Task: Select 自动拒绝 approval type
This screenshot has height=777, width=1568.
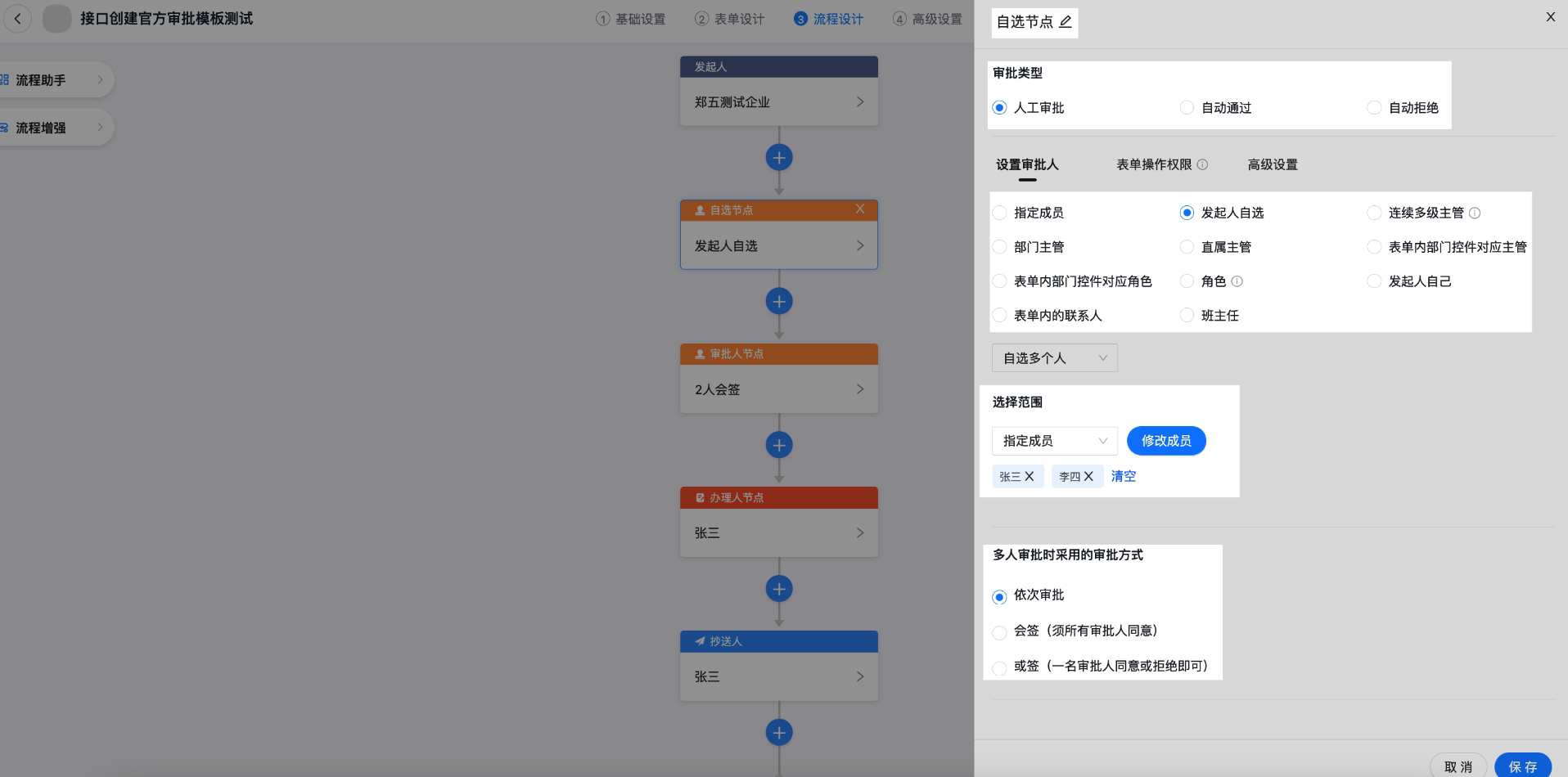Action: pyautogui.click(x=1374, y=108)
